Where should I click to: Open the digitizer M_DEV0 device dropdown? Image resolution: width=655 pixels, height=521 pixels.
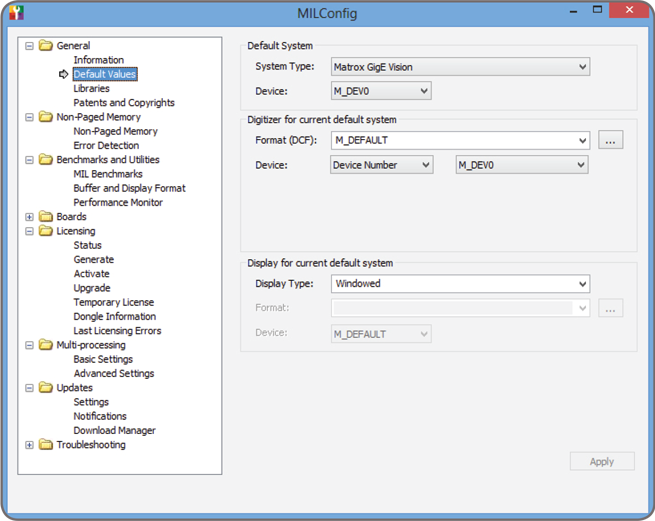522,165
